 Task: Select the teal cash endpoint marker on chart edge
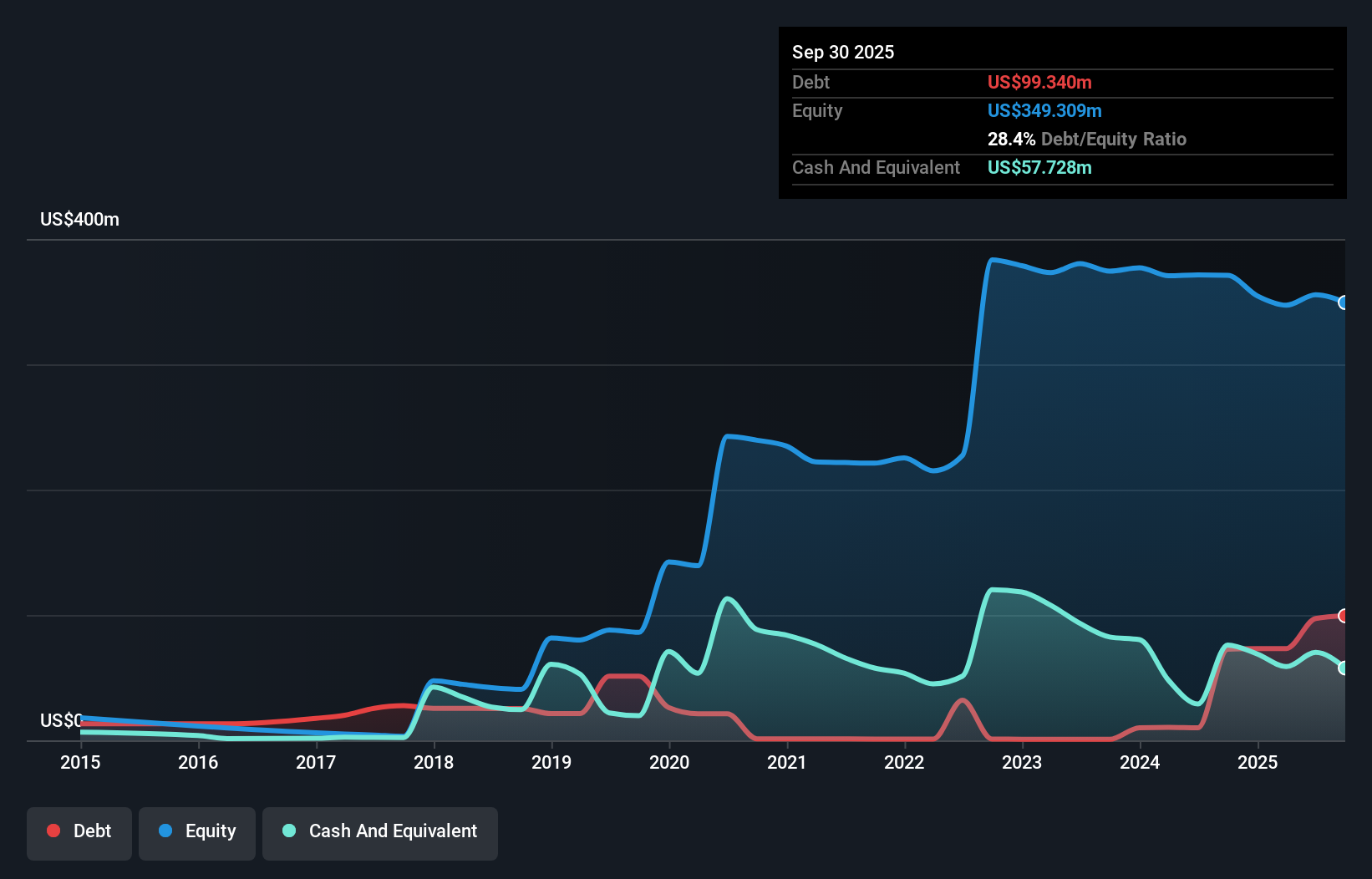(1344, 668)
